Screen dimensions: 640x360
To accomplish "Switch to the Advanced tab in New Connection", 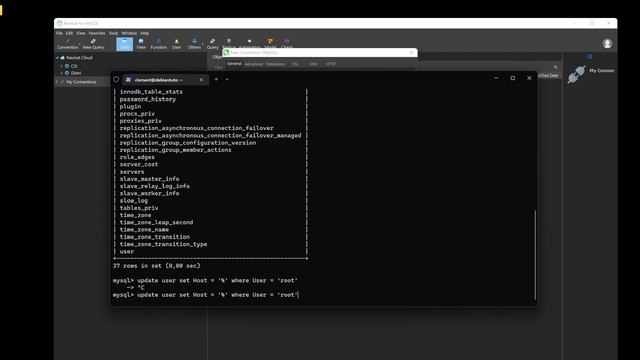I will [253, 64].
